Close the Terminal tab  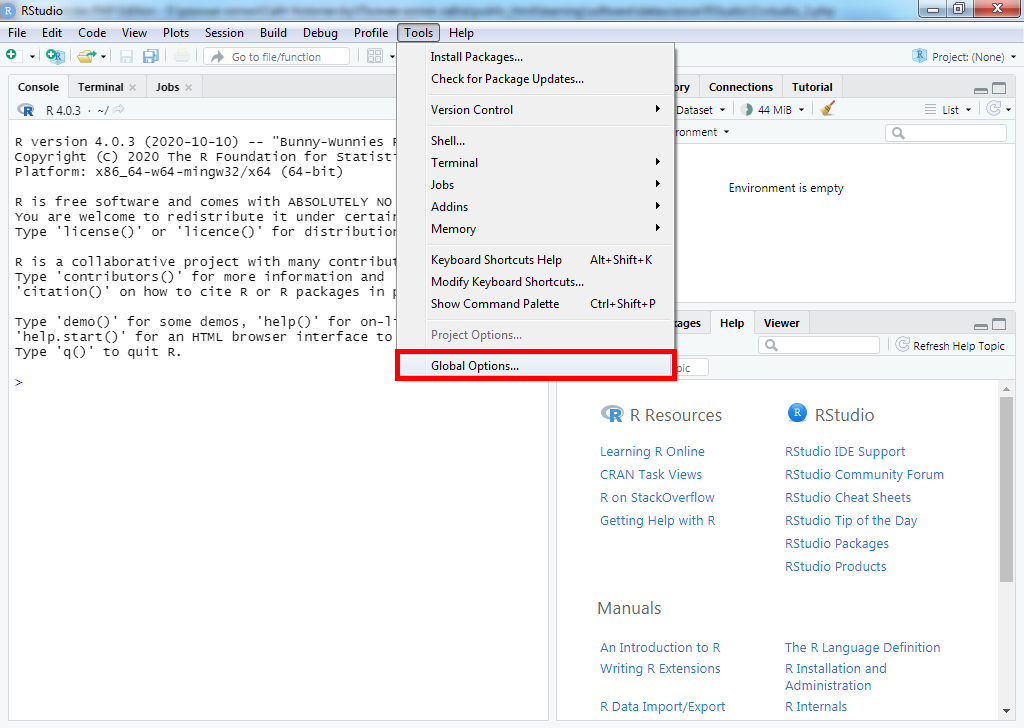(132, 88)
